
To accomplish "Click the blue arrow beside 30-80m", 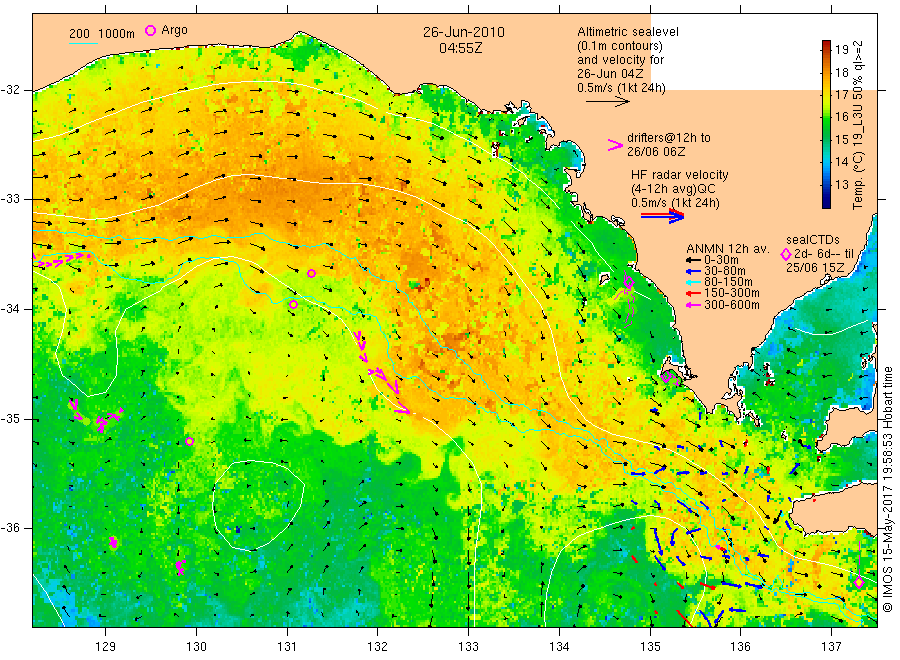I will (x=693, y=271).
